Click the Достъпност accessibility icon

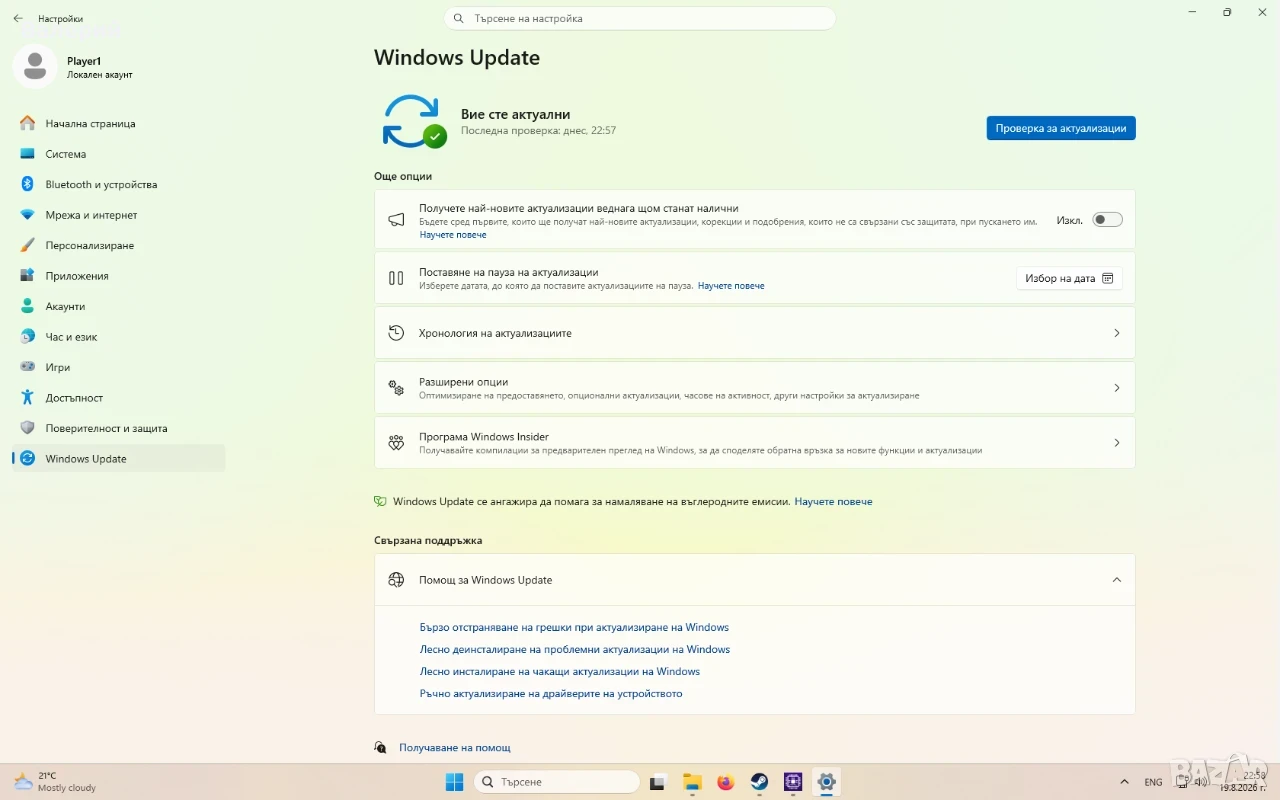tap(27, 398)
